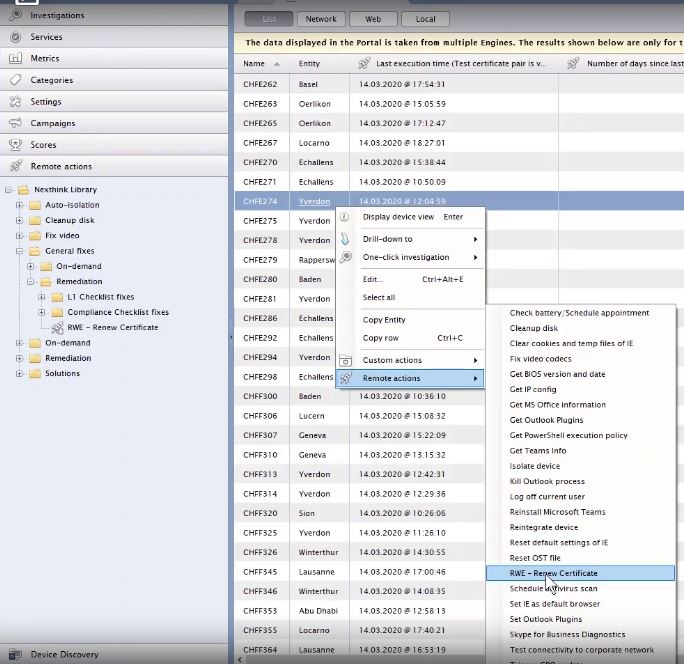This screenshot has height=664, width=684.
Task: Sort by the Name column header
Action: (x=254, y=64)
